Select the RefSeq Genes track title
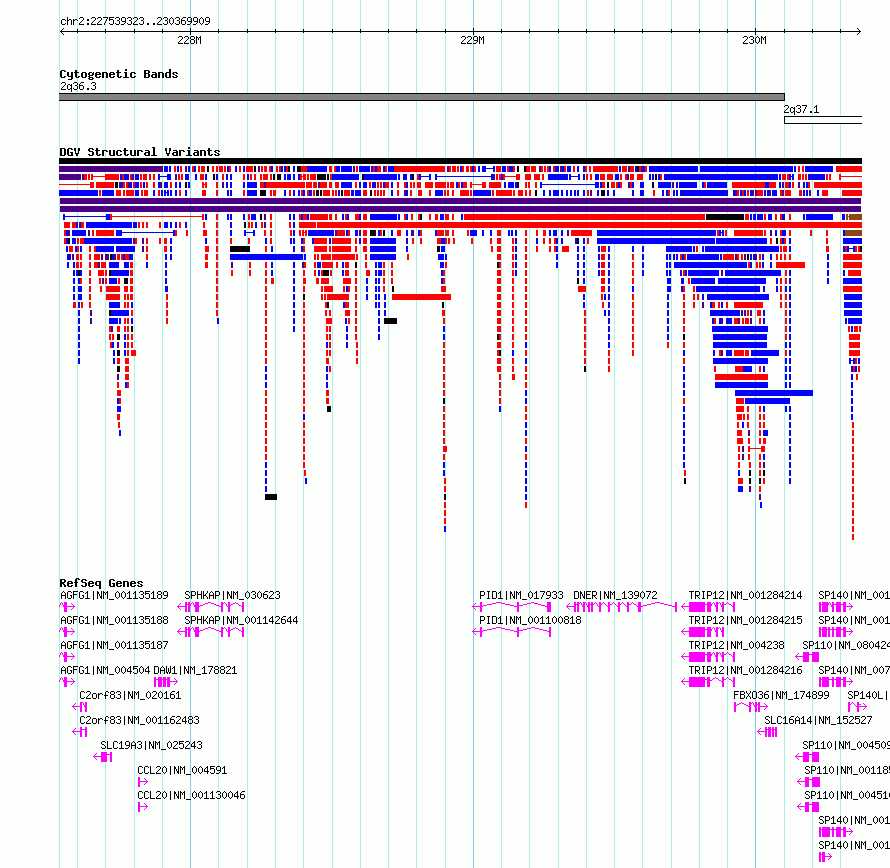 coord(101,583)
